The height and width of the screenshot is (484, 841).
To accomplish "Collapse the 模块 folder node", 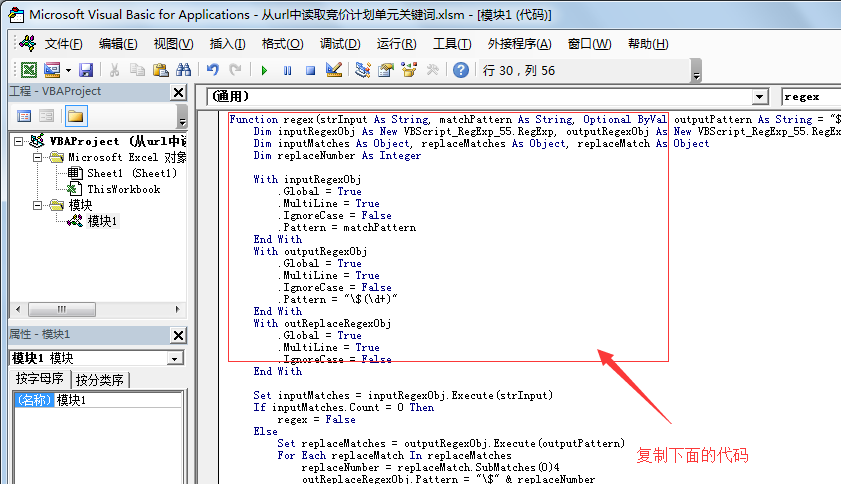I will (37, 206).
